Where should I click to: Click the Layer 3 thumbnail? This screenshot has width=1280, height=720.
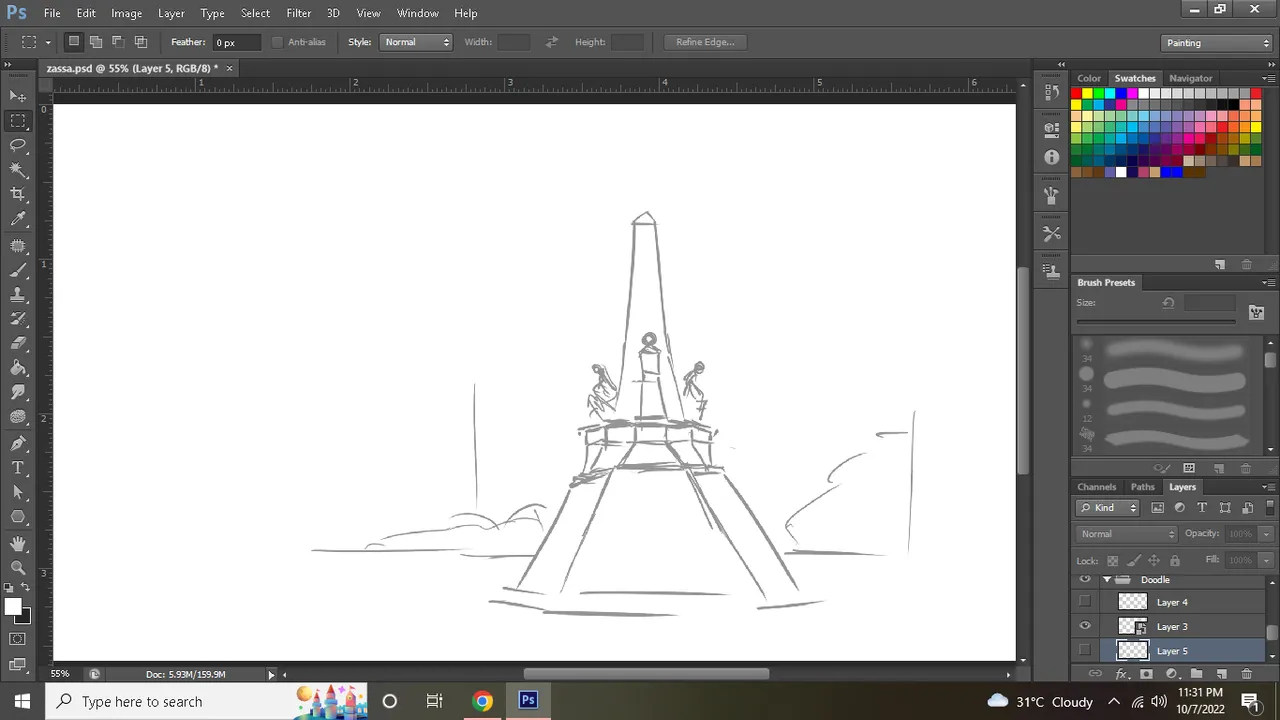click(1132, 626)
